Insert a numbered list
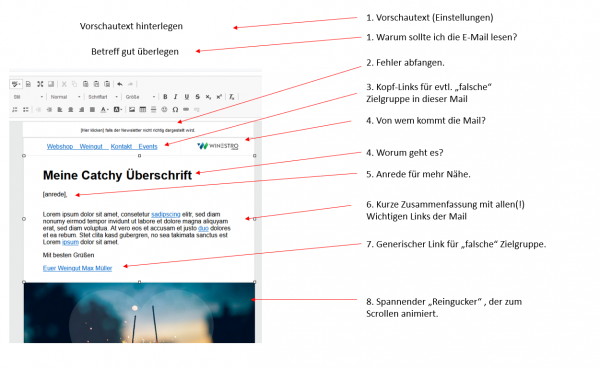Image resolution: width=600 pixels, height=368 pixels. click(x=15, y=109)
